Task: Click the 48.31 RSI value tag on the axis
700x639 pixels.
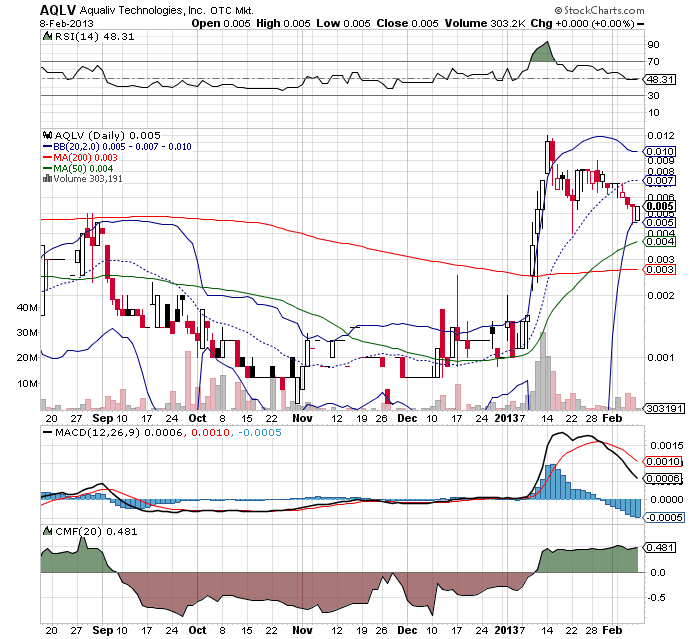Action: pos(660,79)
